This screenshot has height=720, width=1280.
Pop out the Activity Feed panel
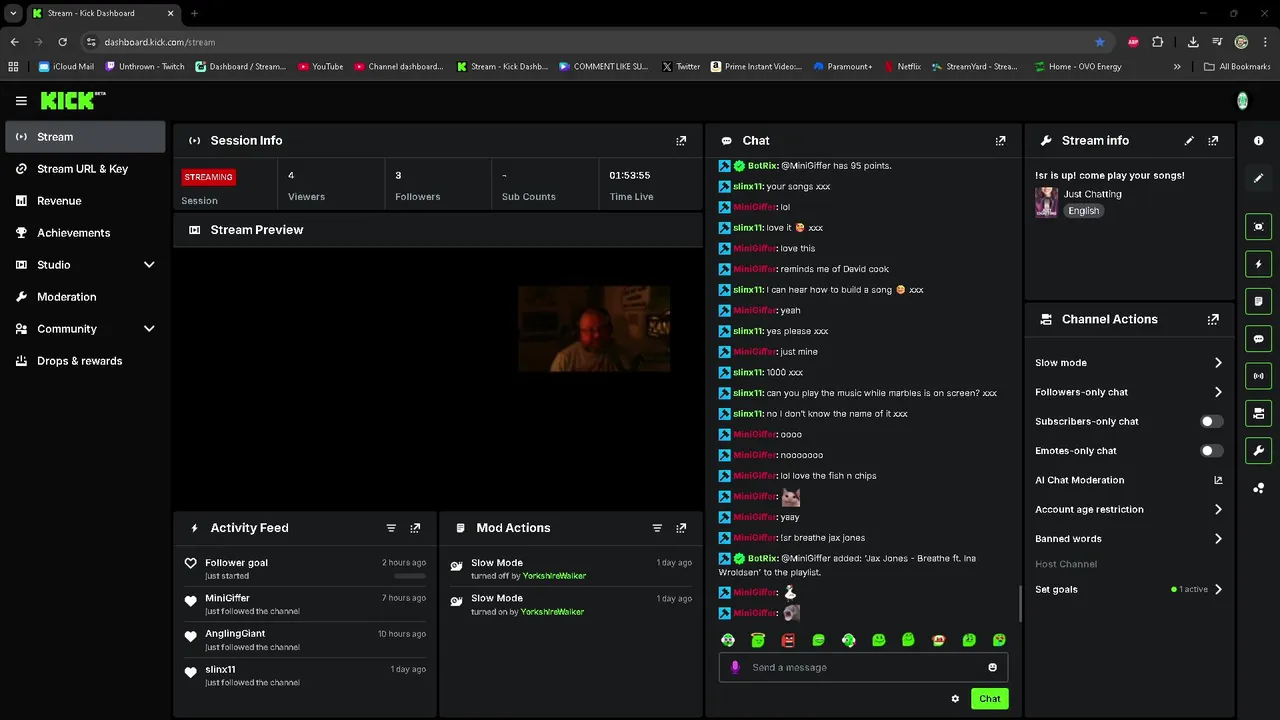coord(415,528)
